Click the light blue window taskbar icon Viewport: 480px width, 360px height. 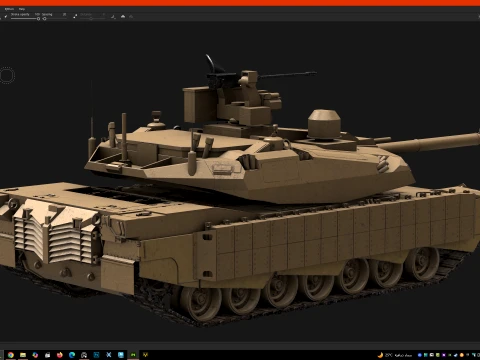click(121, 355)
